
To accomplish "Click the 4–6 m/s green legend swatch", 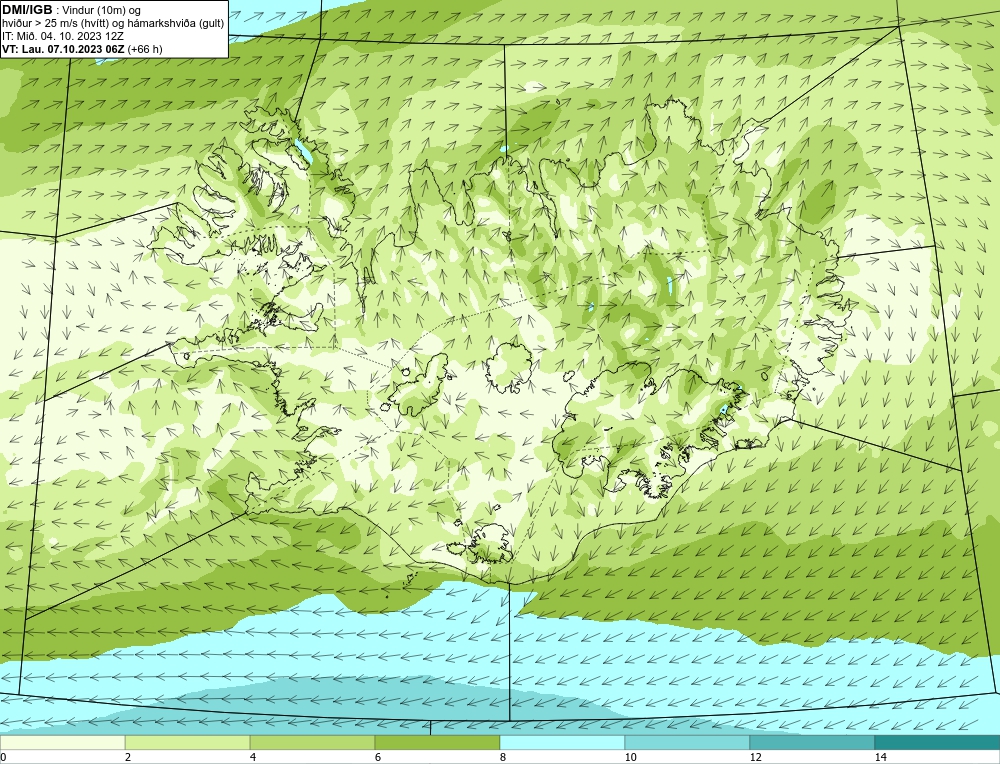I will click(312, 742).
